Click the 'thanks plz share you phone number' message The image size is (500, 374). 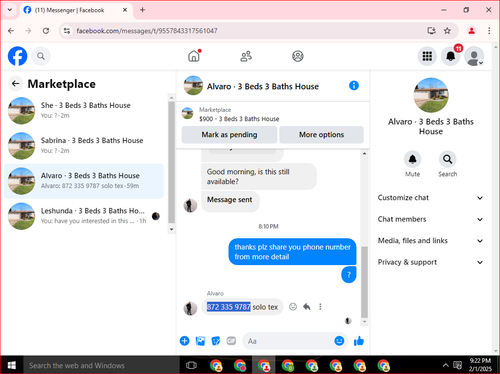[292, 252]
